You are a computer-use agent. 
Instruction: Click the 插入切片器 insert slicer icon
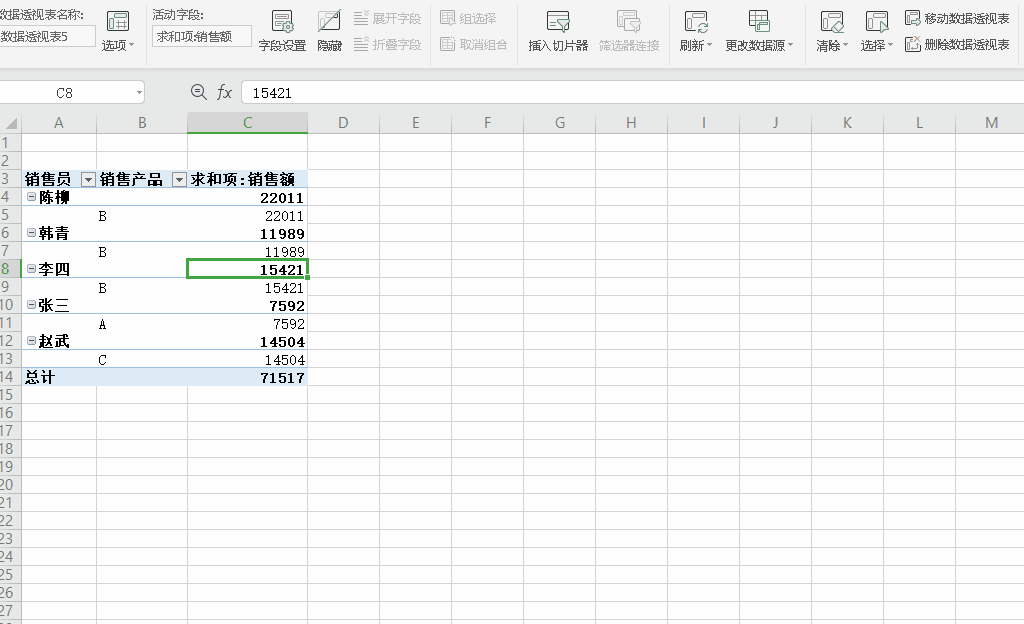(558, 22)
